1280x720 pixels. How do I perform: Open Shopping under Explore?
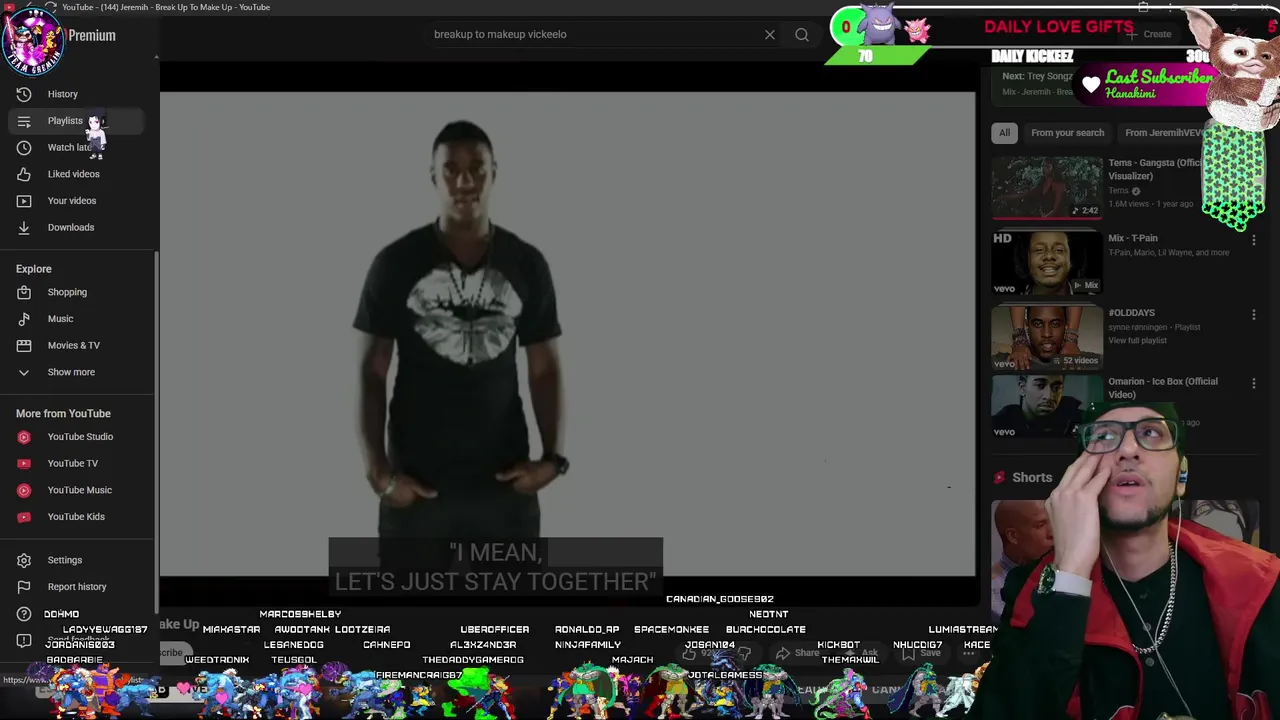(77, 292)
